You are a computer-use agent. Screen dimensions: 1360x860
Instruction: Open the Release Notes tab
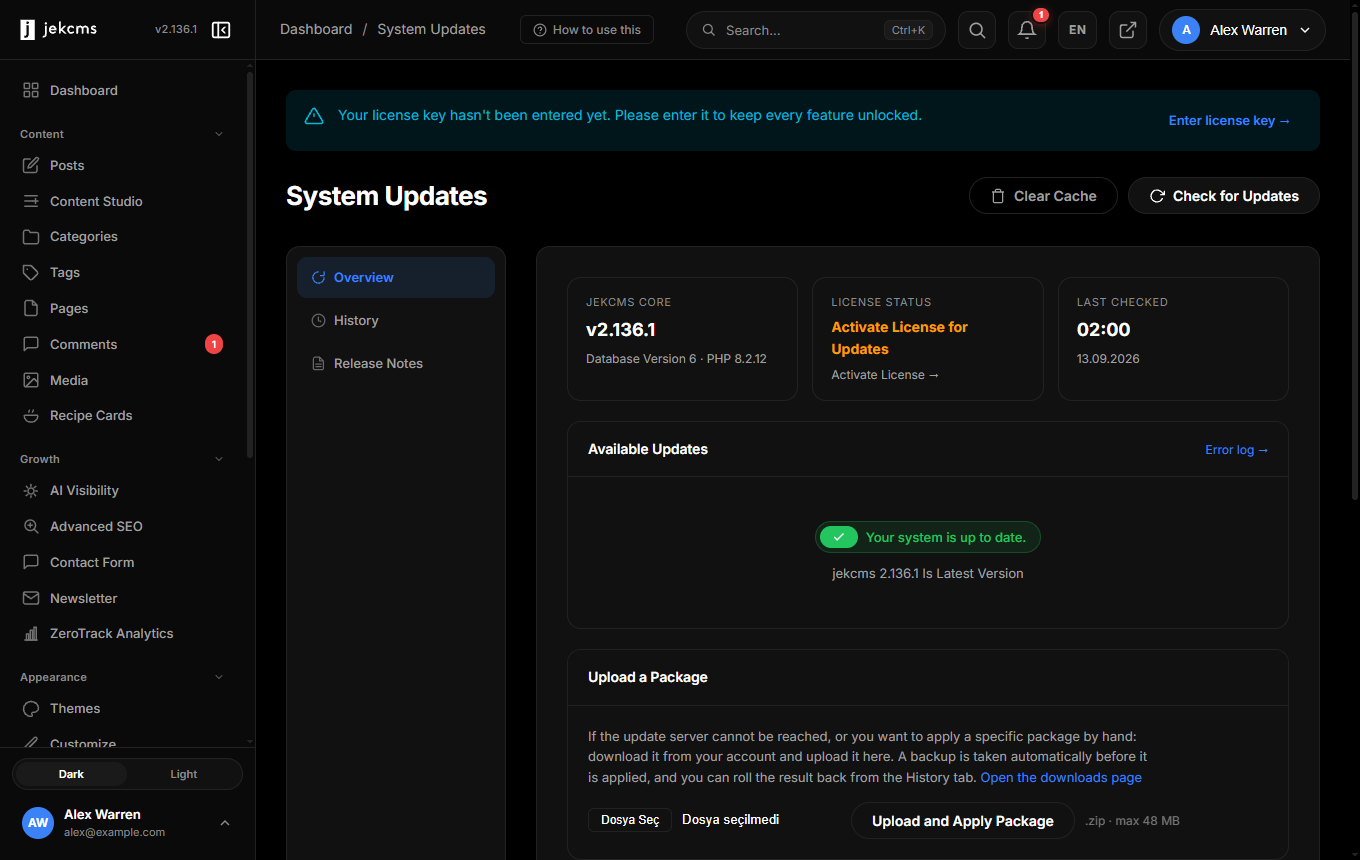(x=396, y=363)
